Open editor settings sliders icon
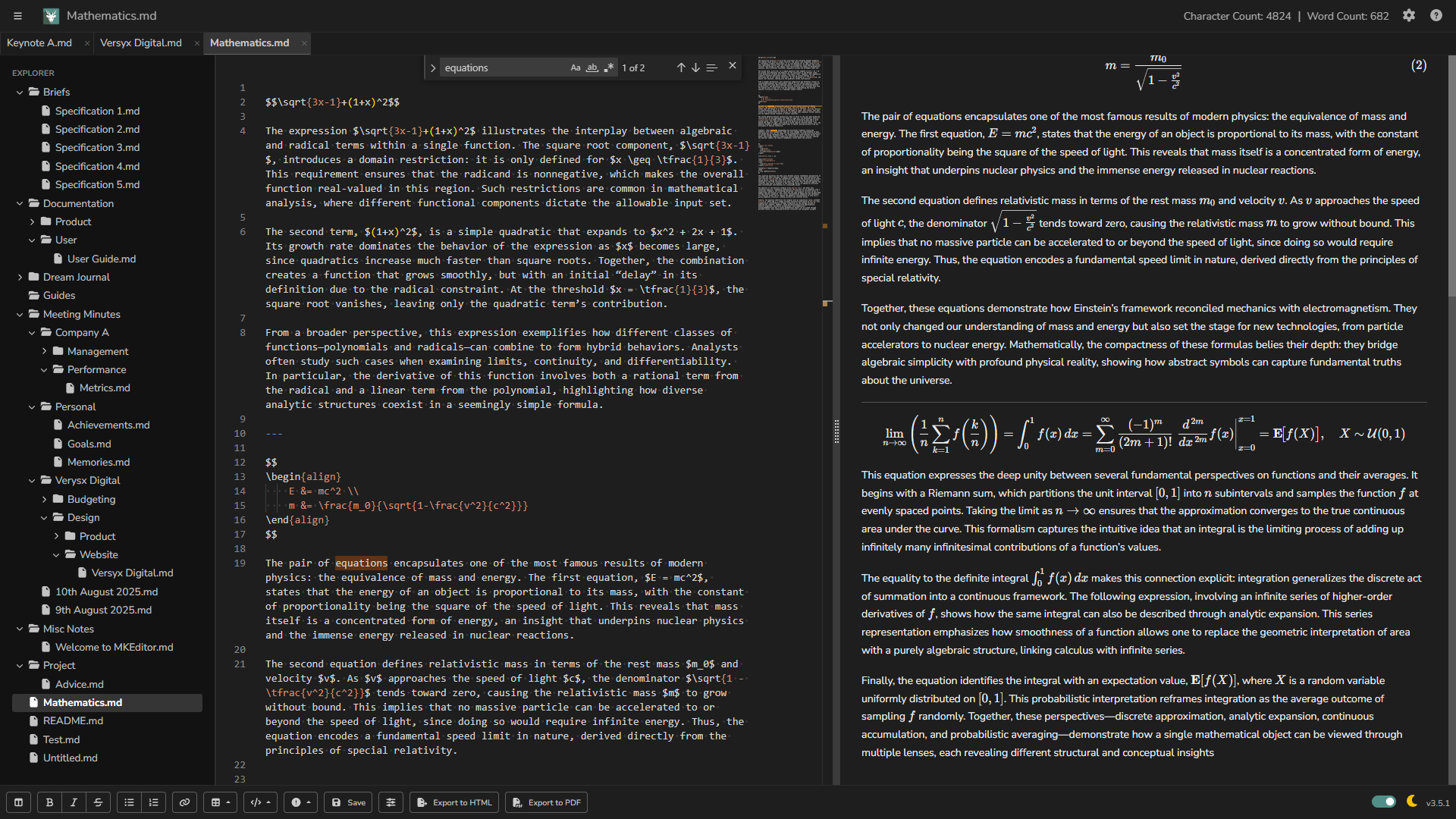The height and width of the screenshot is (819, 1456). (391, 802)
